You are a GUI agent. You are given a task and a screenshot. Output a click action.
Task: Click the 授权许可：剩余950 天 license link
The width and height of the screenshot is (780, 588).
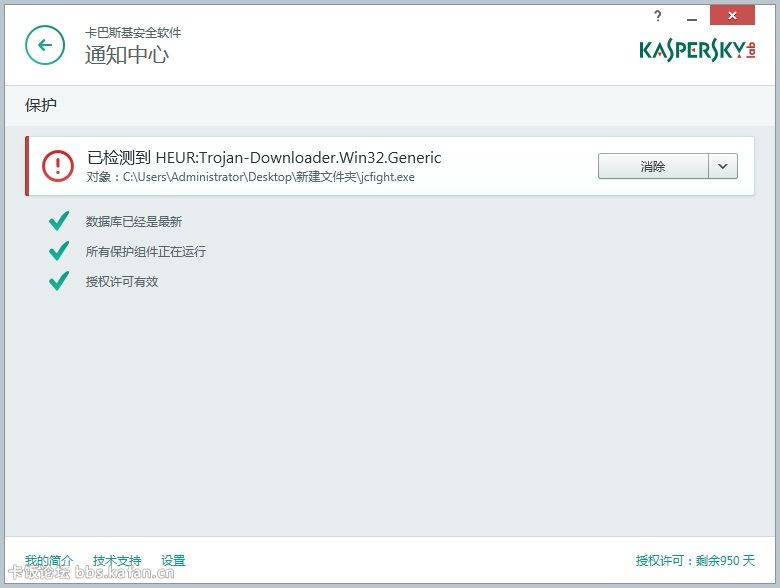click(695, 561)
